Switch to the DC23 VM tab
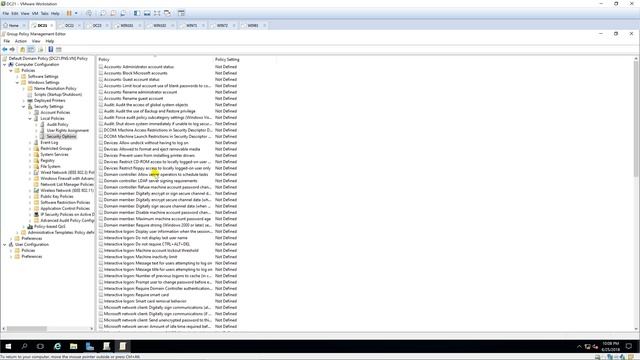This screenshot has width=640, height=360. pyautogui.click(x=97, y=25)
